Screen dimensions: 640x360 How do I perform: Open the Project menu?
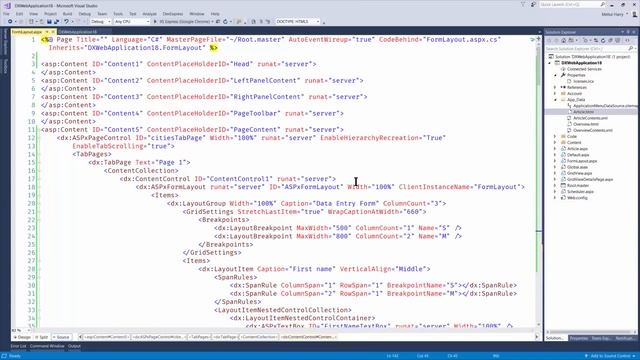[51, 14]
